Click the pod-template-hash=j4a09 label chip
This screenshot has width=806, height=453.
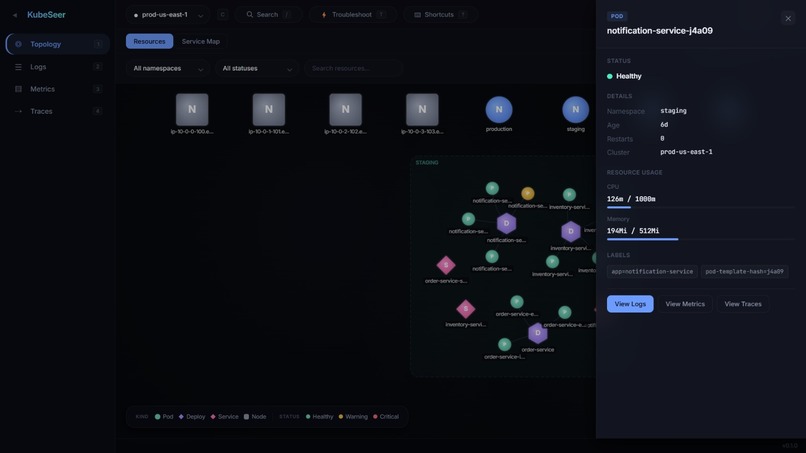[744, 271]
